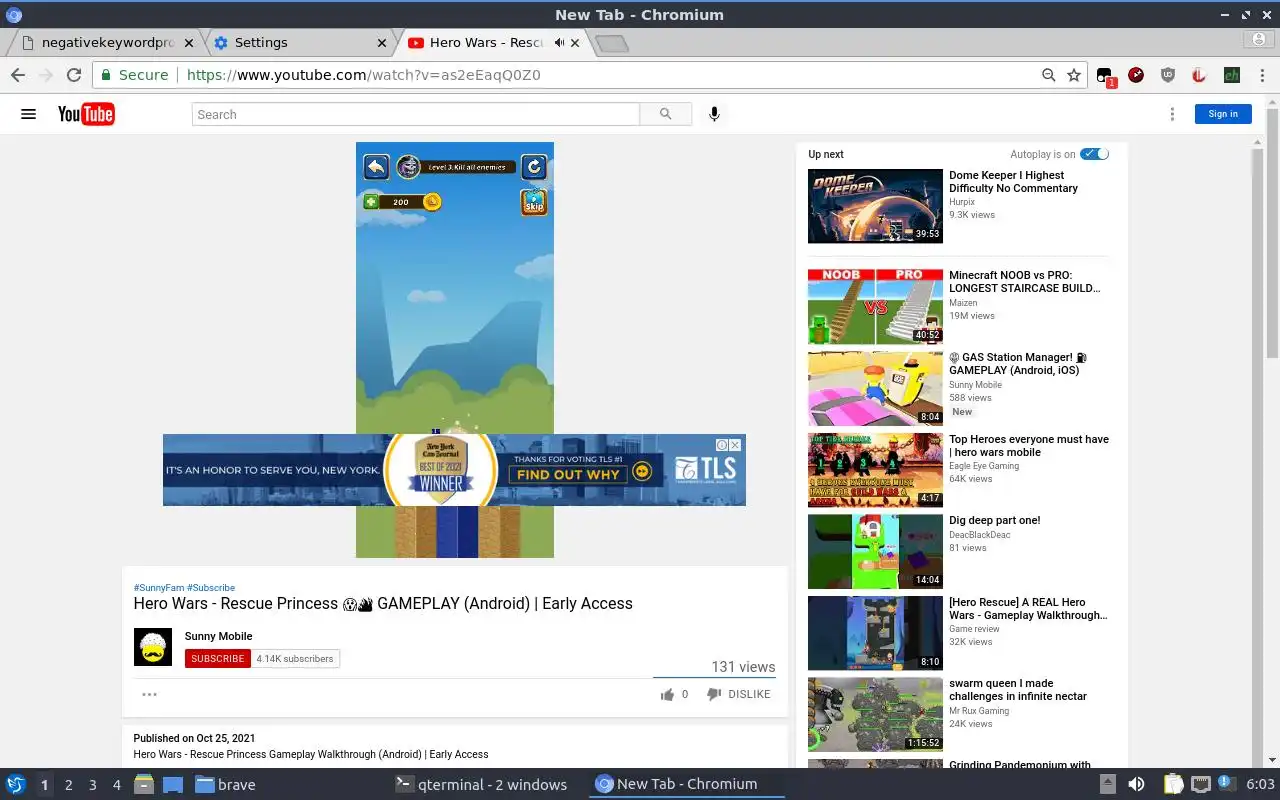Add coins with the green plus icon

tap(371, 202)
